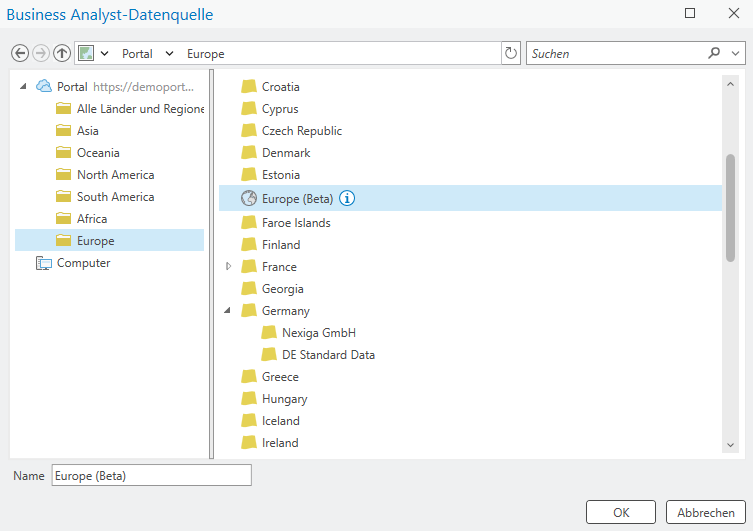Click the Forward navigation arrow
This screenshot has height=531, width=753.
pos(41,53)
